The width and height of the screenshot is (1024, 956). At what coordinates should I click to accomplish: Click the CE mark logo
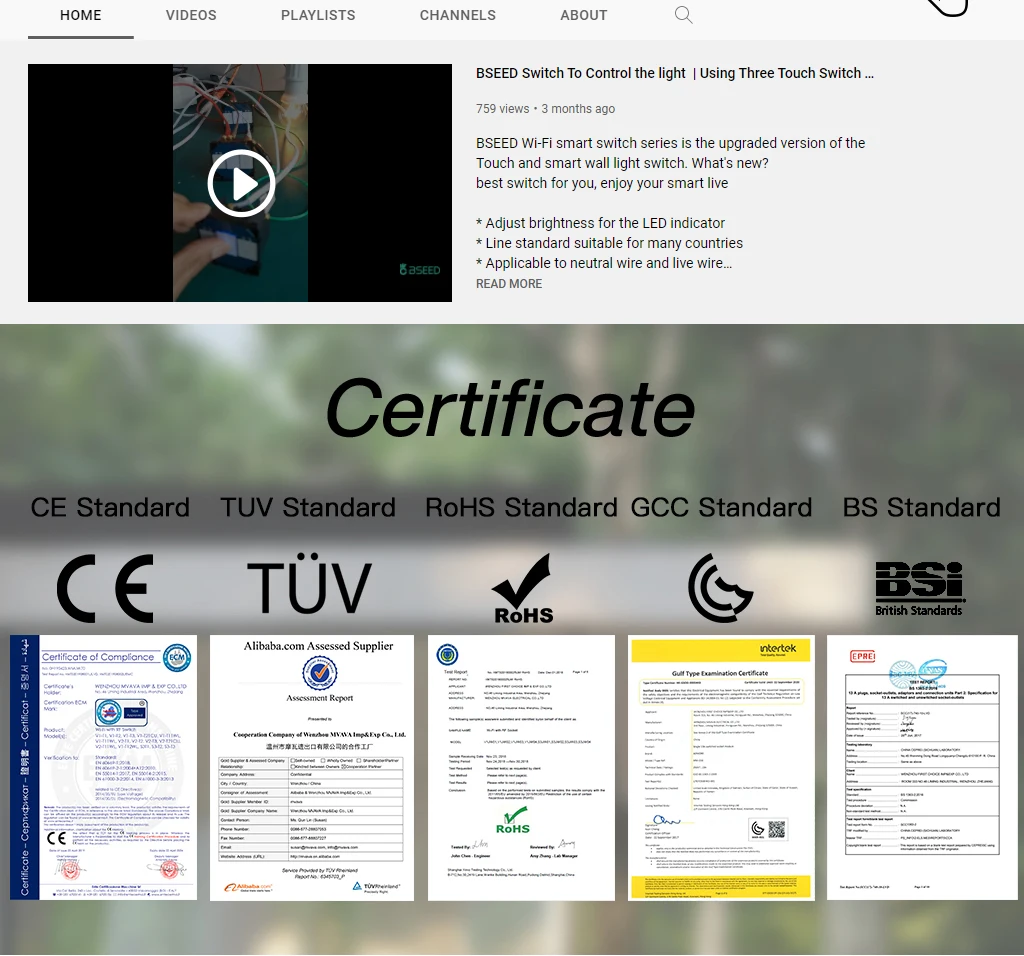(x=105, y=588)
